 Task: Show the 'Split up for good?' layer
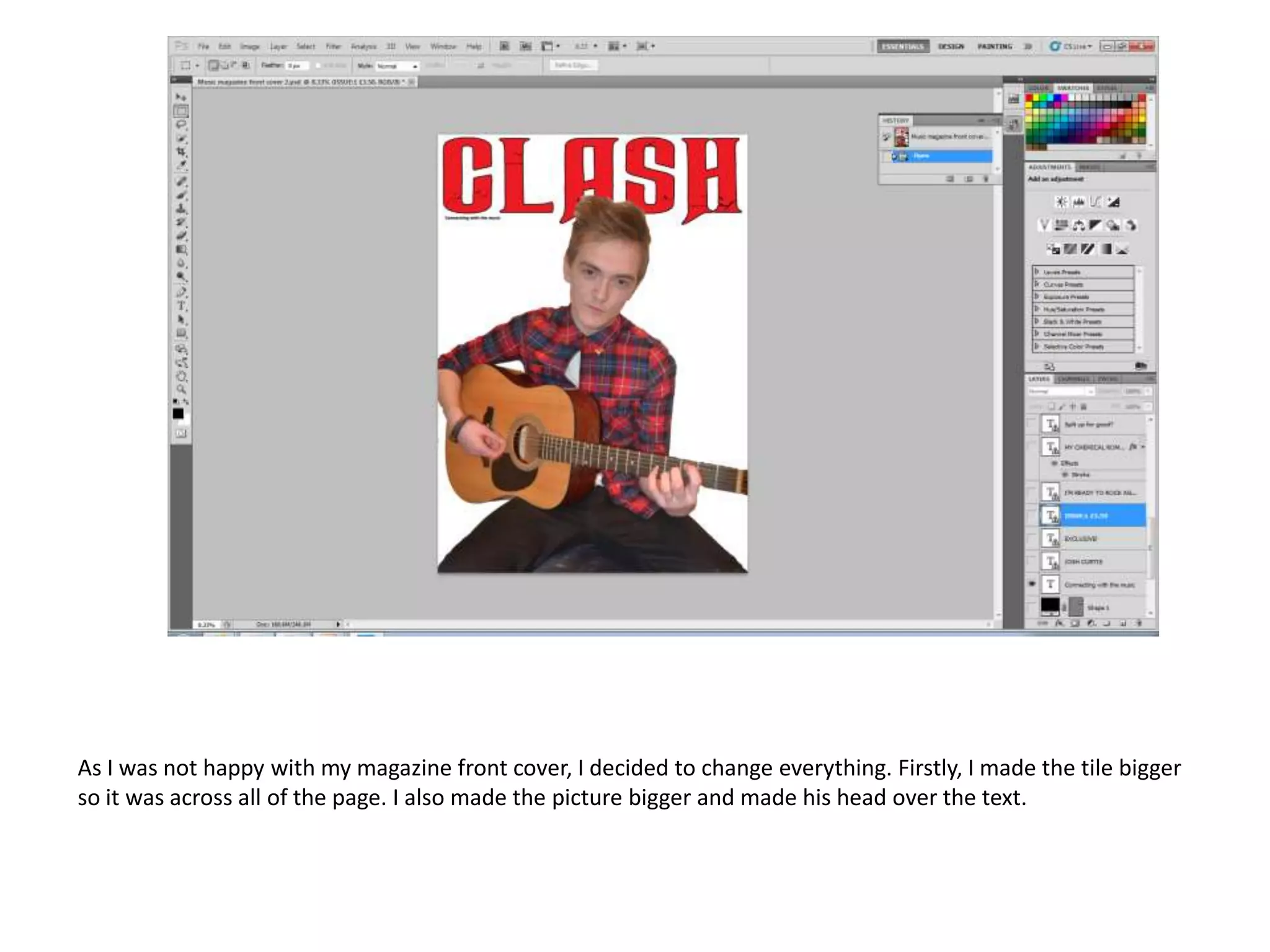coord(1032,424)
